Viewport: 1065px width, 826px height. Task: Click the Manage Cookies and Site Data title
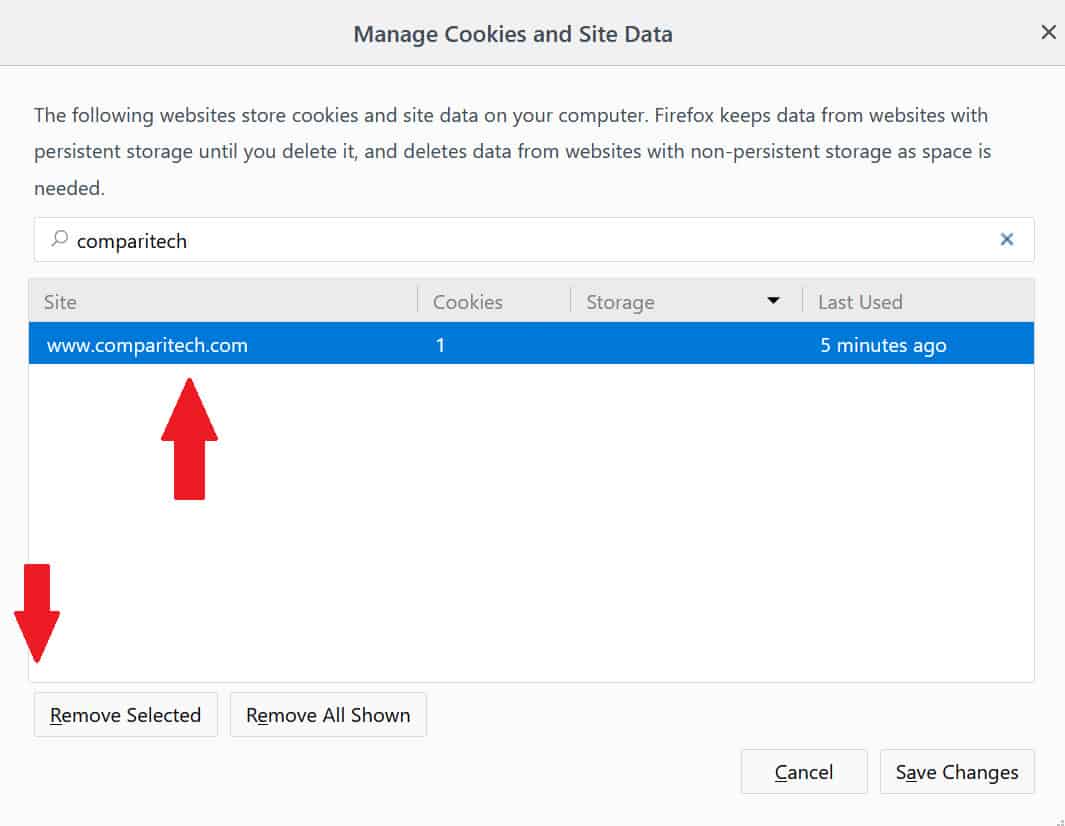(x=513, y=34)
